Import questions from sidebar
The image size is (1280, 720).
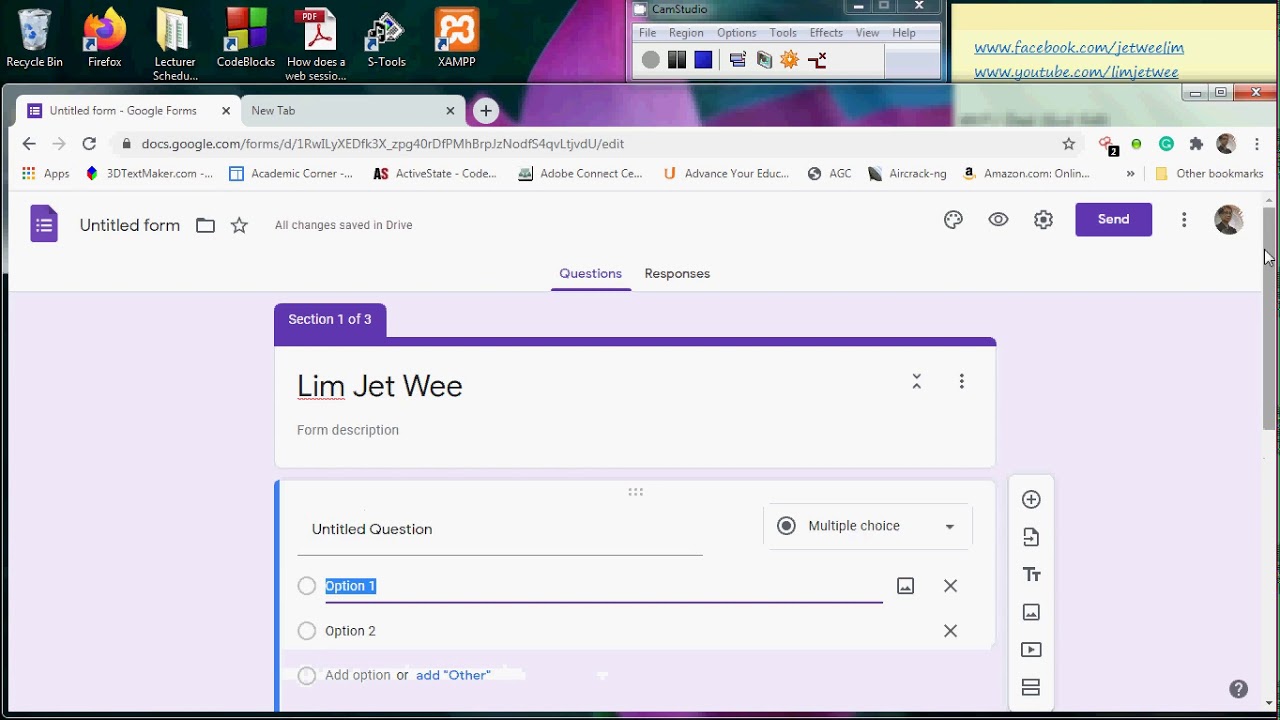[x=1031, y=537]
